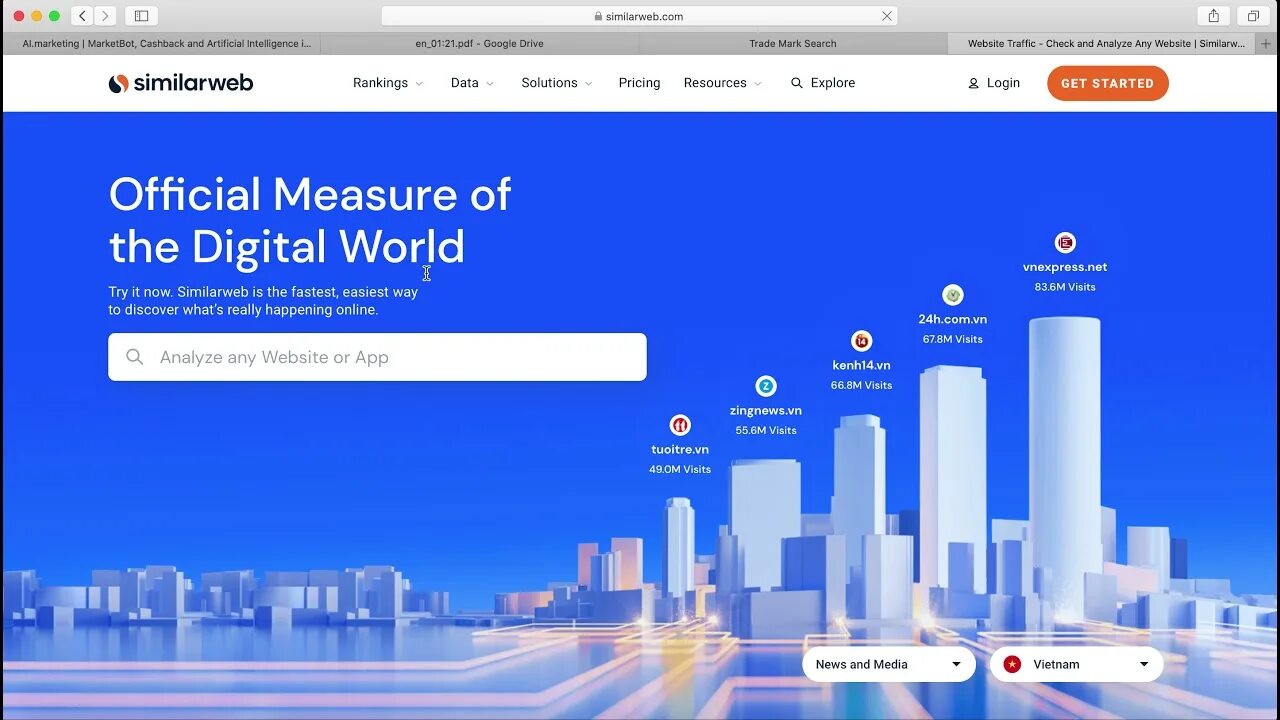Image resolution: width=1280 pixels, height=720 pixels.
Task: Toggle the Safari sidebar button
Action: pyautogui.click(x=141, y=16)
